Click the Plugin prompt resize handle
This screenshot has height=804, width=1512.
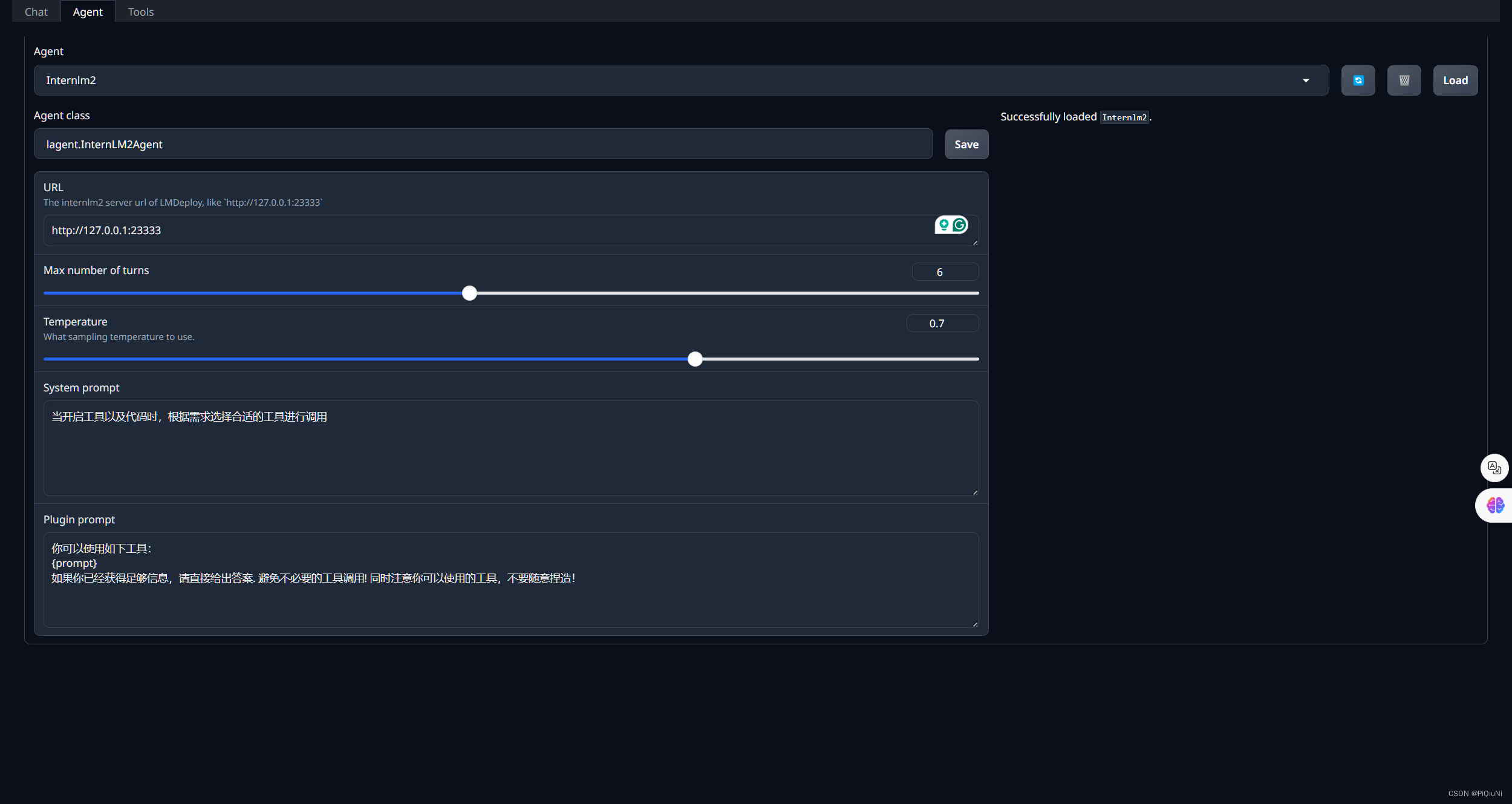click(975, 624)
